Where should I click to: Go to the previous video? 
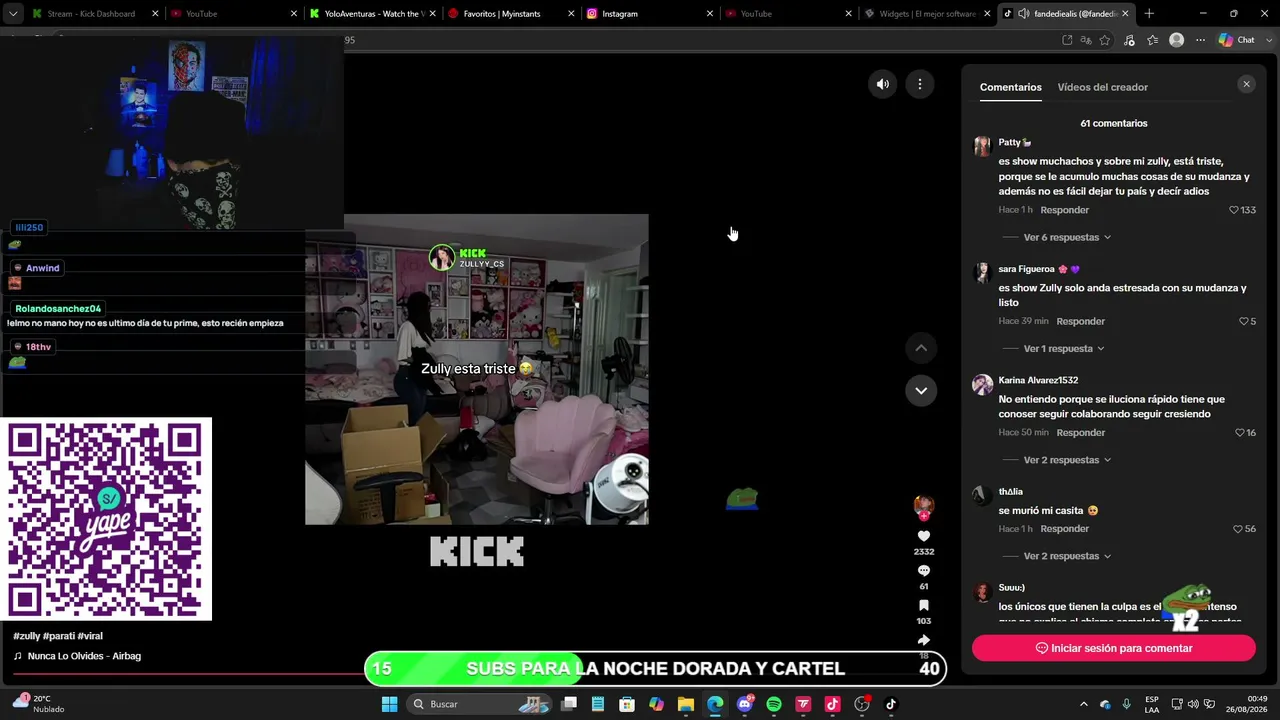pyautogui.click(x=921, y=348)
